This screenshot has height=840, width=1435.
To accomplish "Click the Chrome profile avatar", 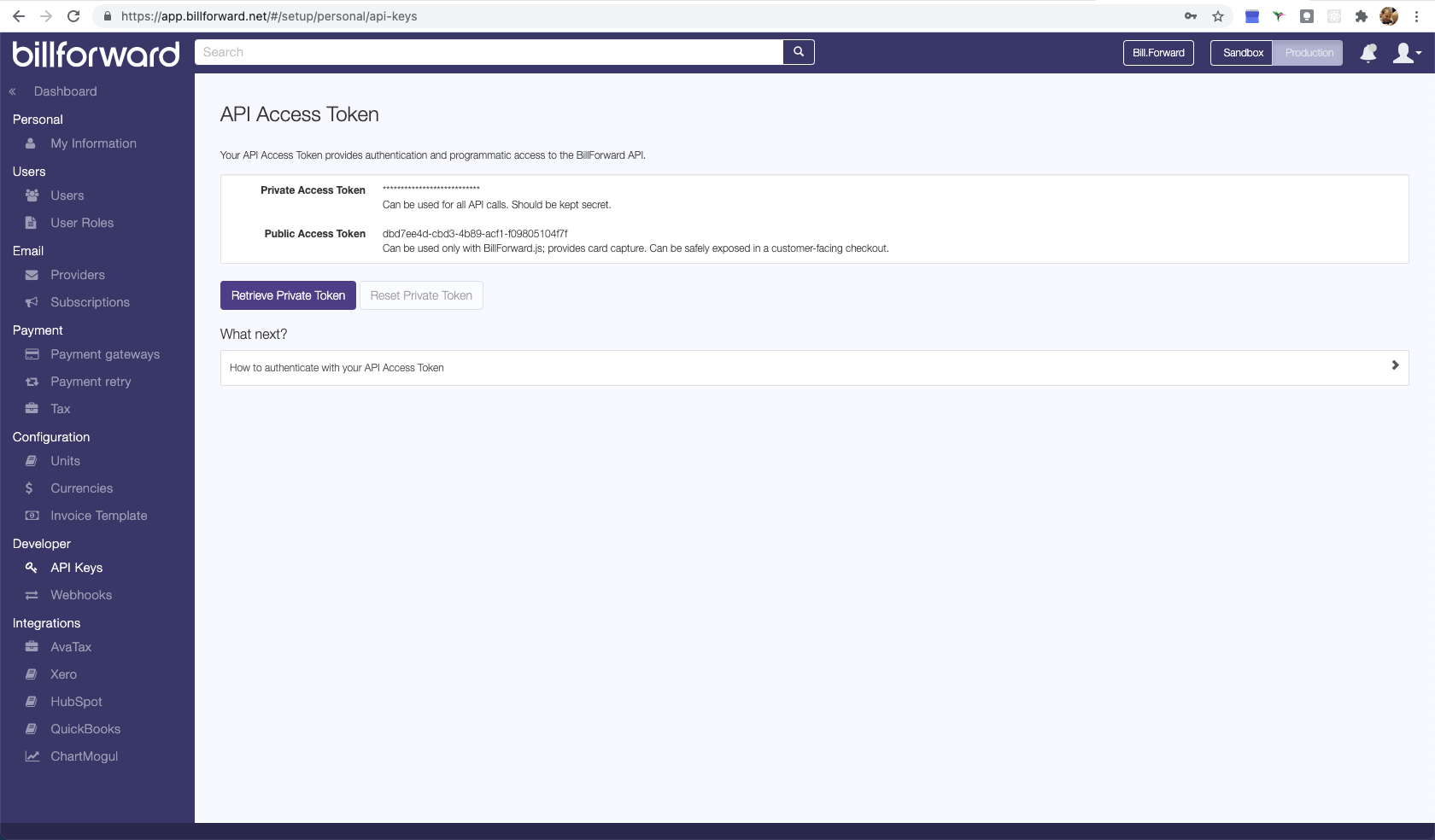I will (x=1389, y=16).
